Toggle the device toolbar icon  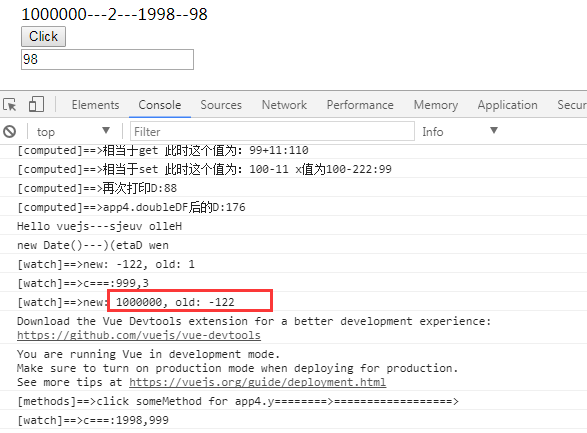click(x=36, y=104)
